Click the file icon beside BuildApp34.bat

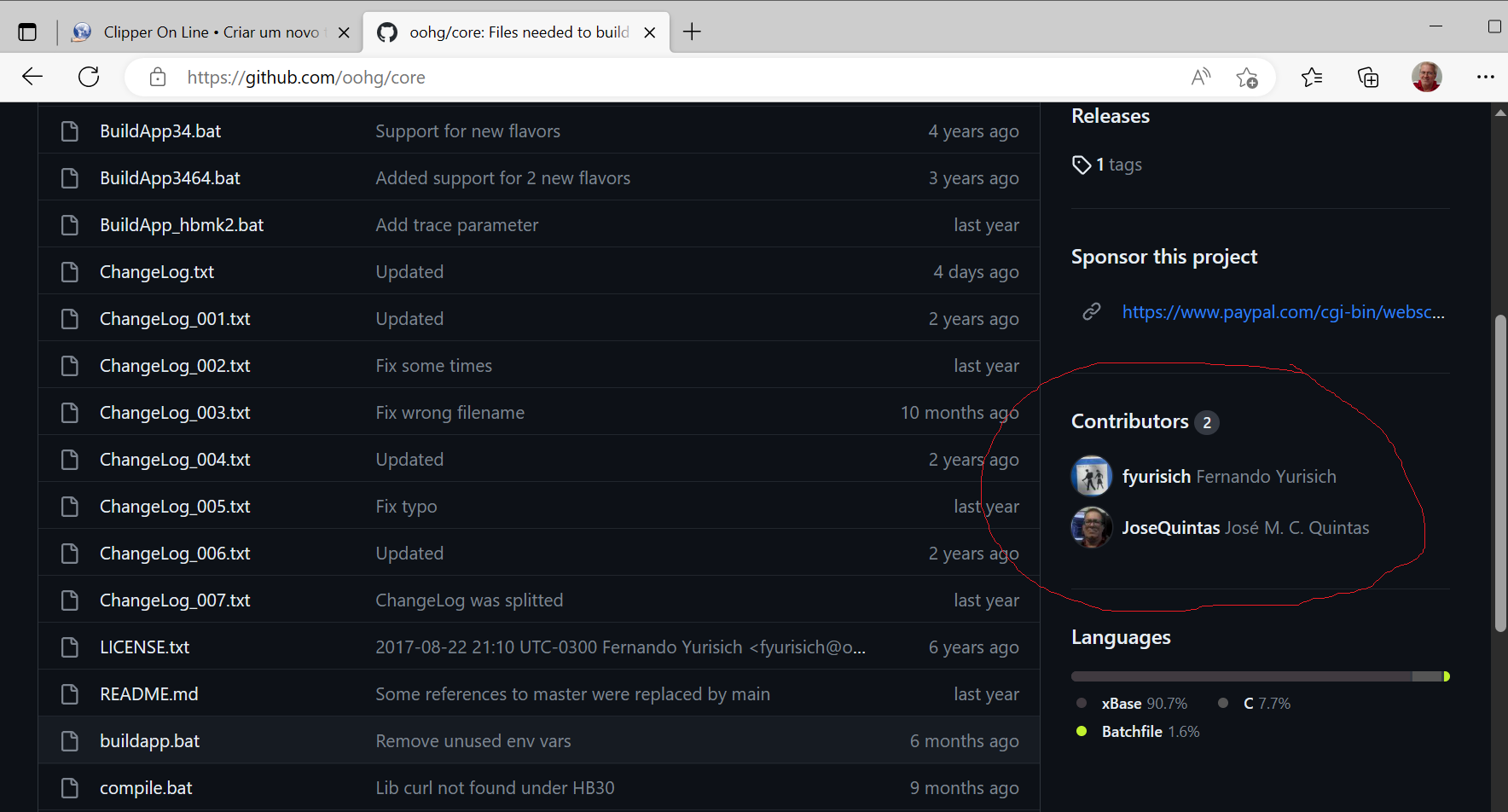point(70,131)
